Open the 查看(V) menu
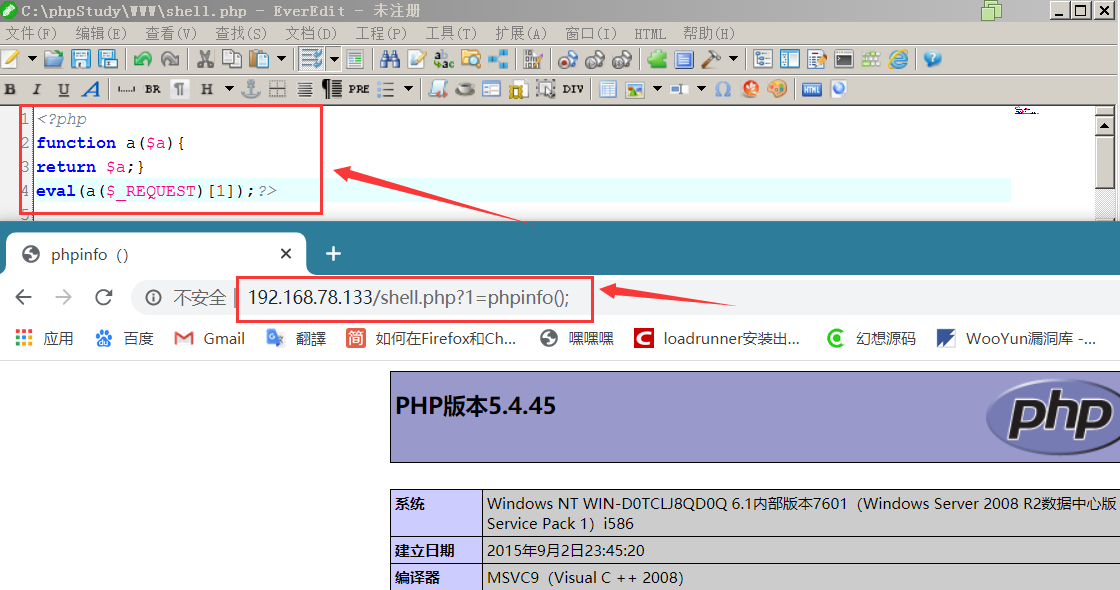Screen dimensions: 1120x590 (x=171, y=34)
